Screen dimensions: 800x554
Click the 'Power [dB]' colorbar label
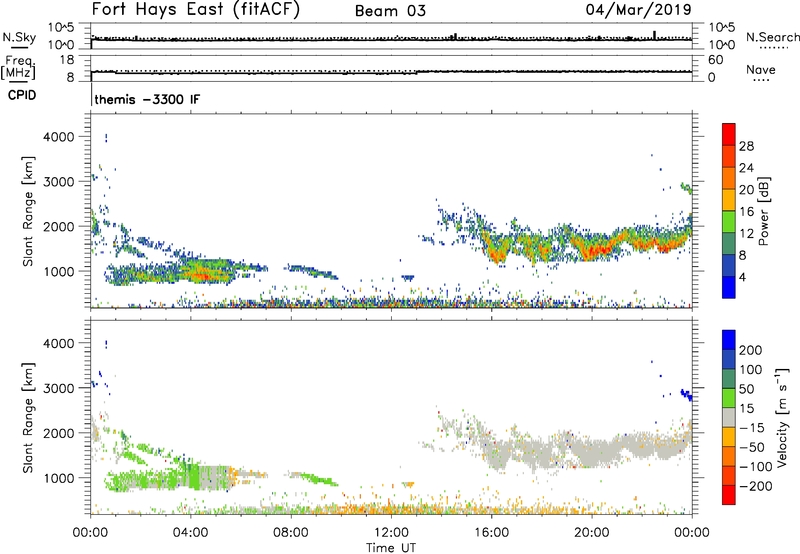(764, 211)
